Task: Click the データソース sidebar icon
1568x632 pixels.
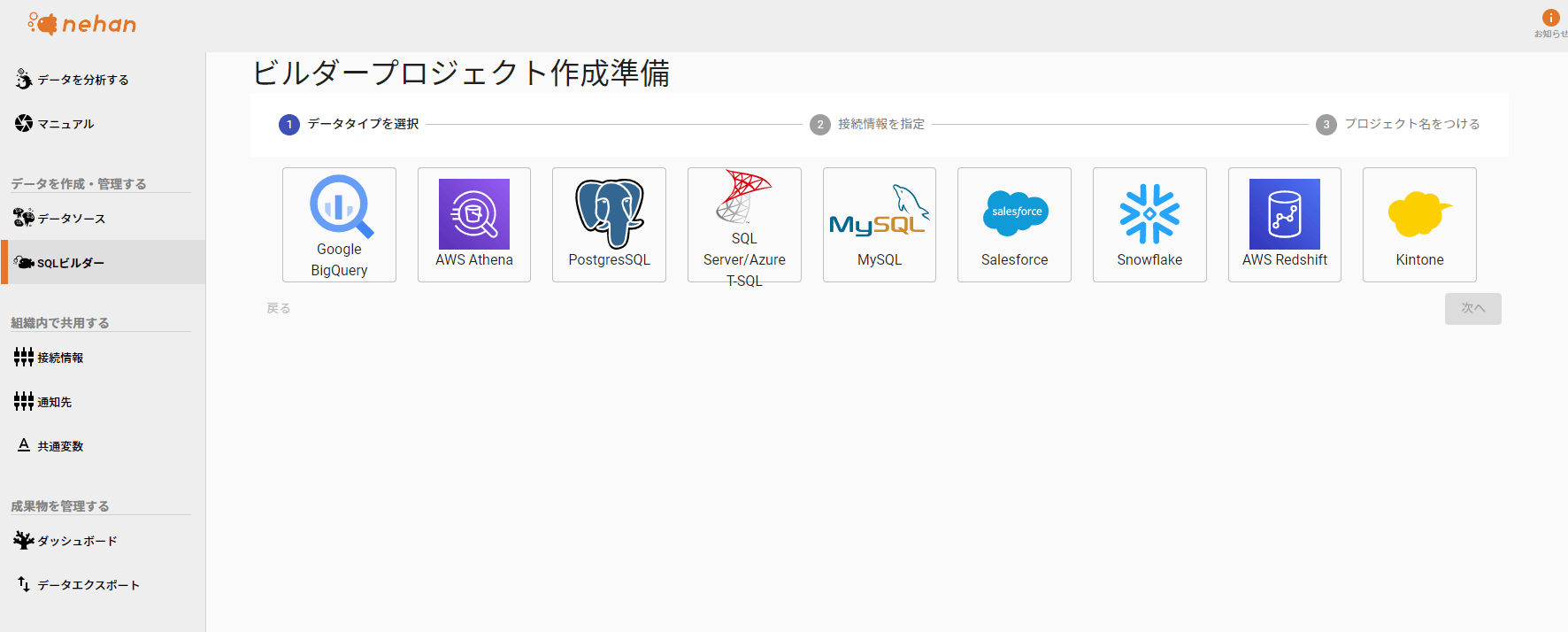Action: point(24,218)
